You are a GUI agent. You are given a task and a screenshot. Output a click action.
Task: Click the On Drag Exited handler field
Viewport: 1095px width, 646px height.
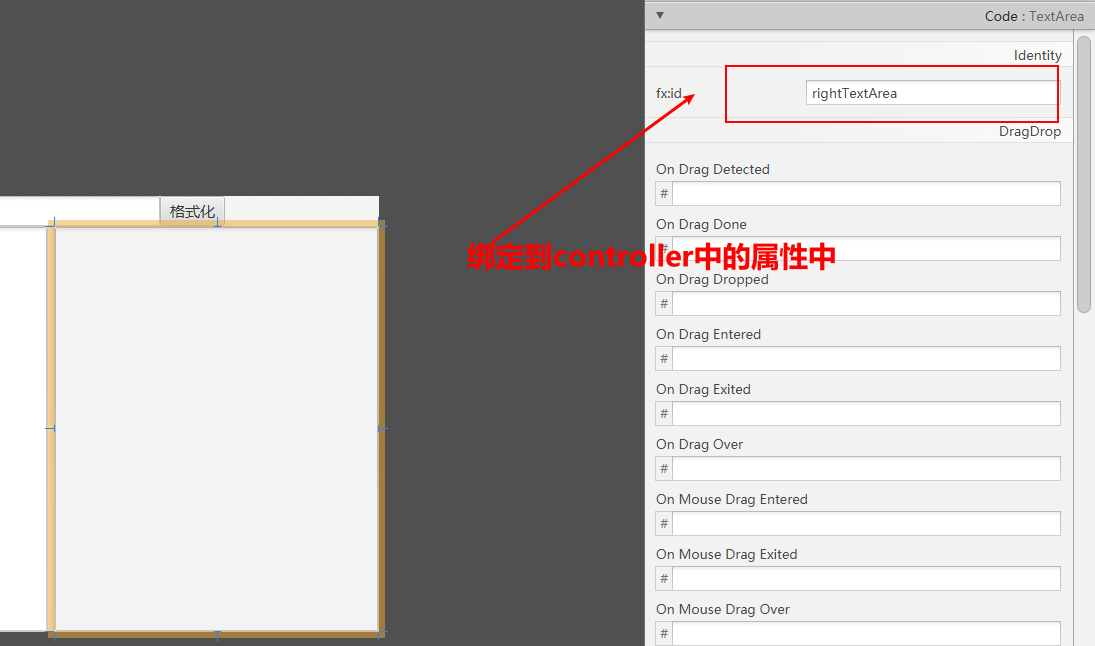[x=866, y=413]
